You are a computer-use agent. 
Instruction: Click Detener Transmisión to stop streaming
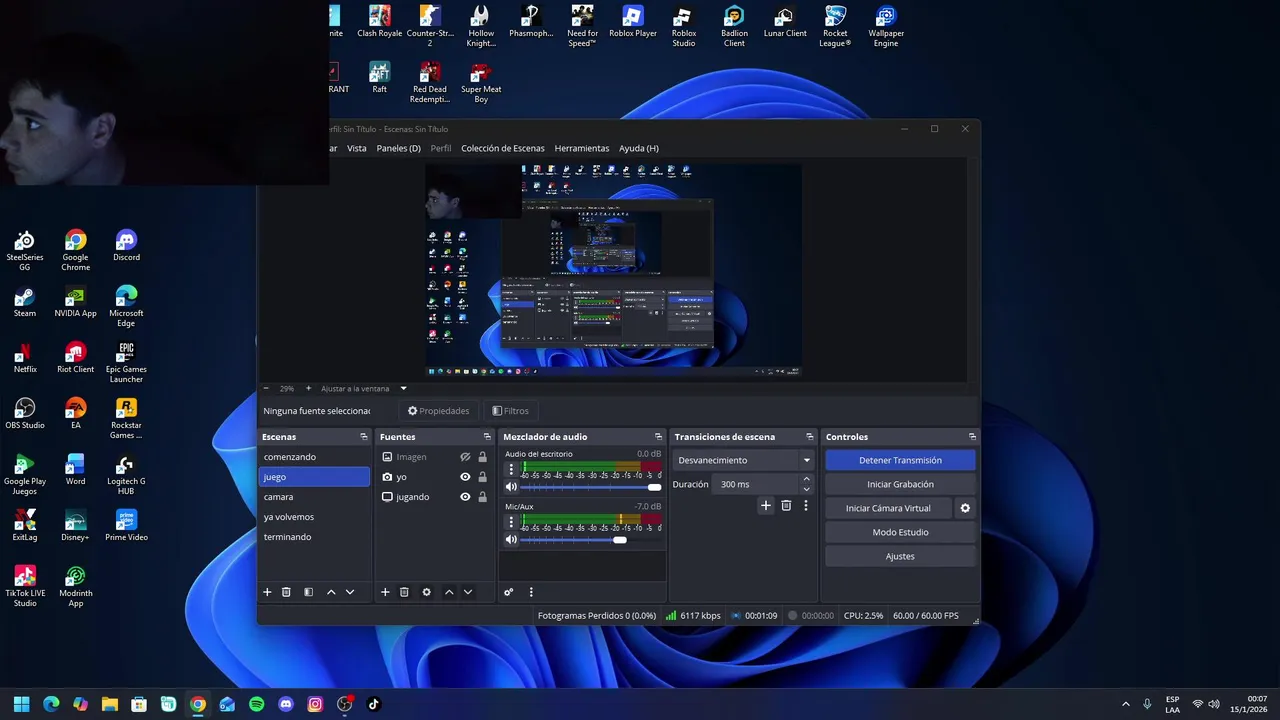click(900, 460)
